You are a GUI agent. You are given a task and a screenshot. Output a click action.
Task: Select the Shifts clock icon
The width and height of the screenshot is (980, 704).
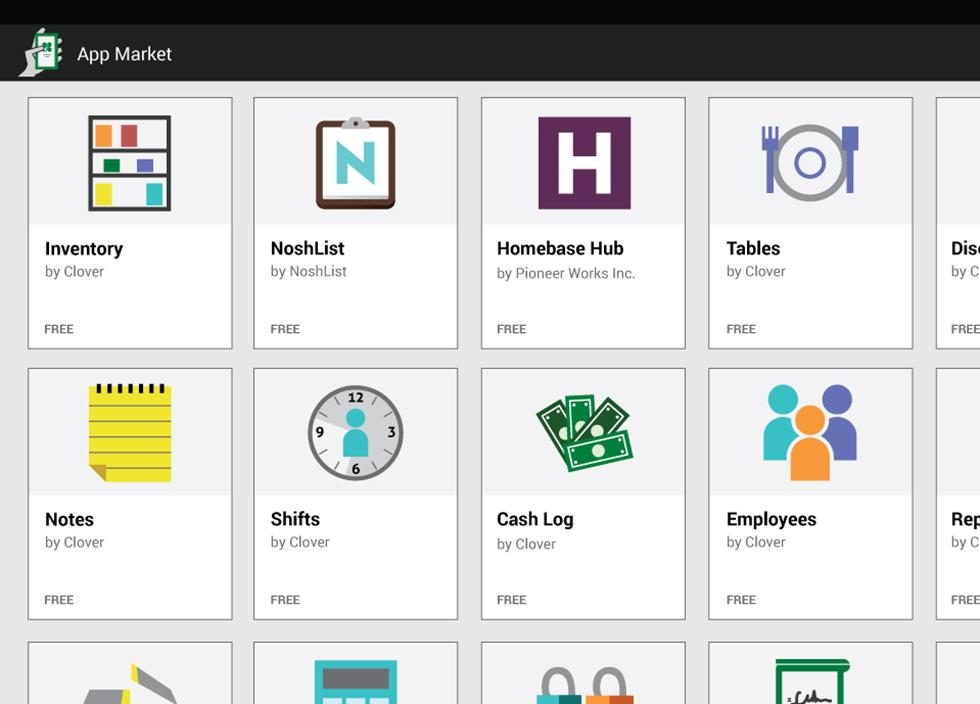[x=356, y=433]
